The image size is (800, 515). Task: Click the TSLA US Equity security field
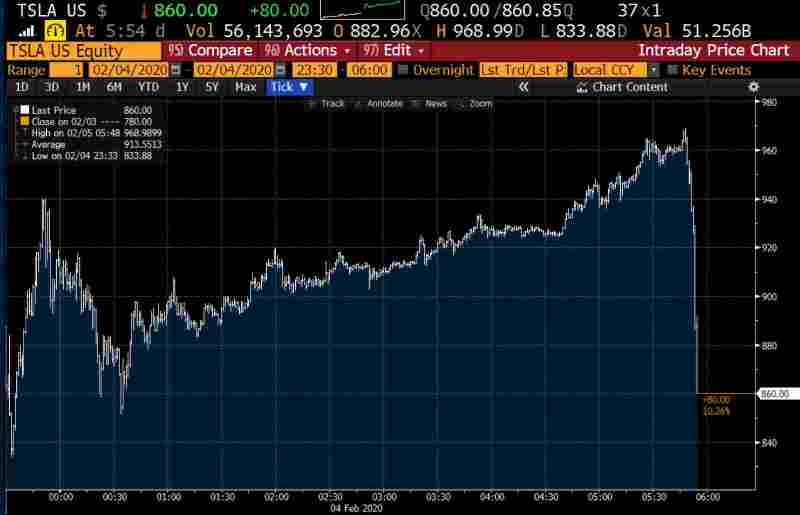84,51
